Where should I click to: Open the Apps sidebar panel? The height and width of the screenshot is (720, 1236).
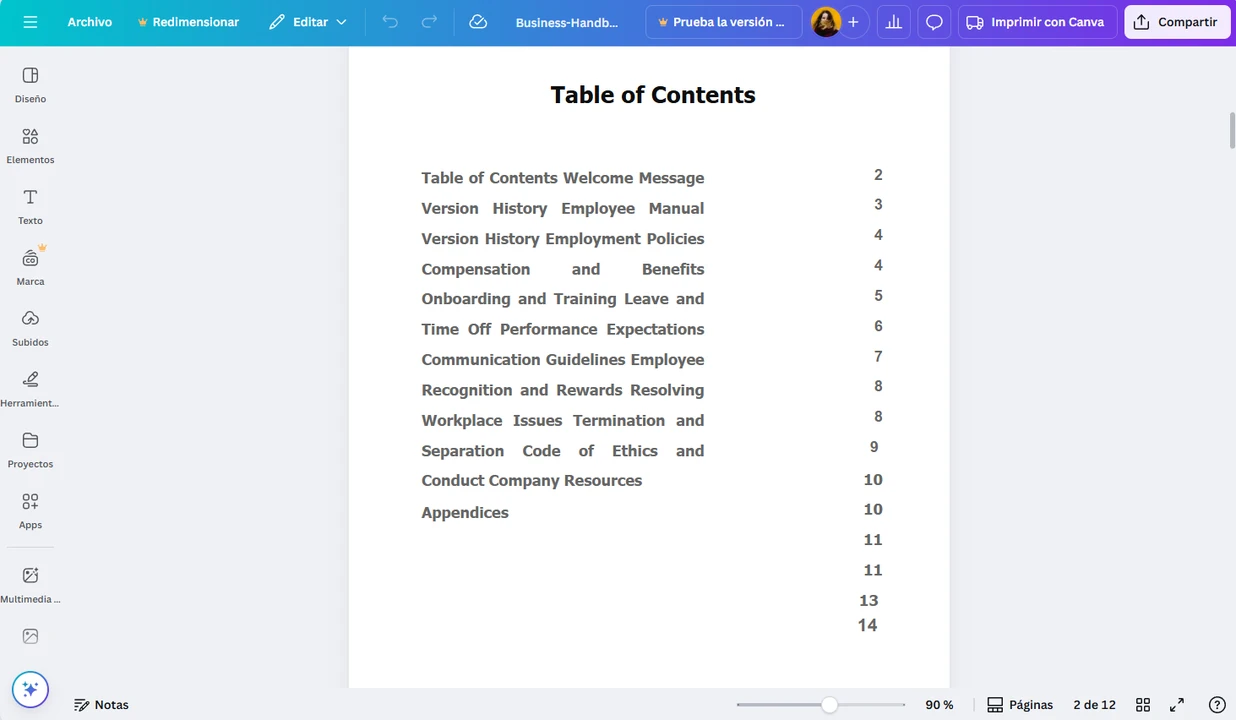click(x=30, y=511)
